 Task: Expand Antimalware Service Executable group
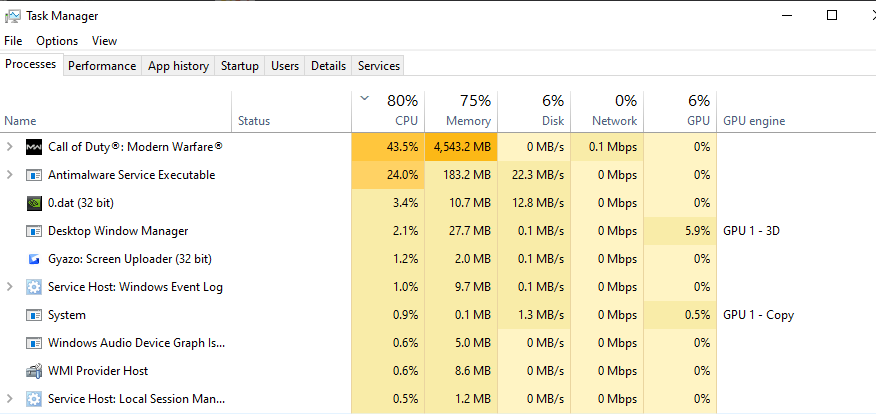(10, 175)
